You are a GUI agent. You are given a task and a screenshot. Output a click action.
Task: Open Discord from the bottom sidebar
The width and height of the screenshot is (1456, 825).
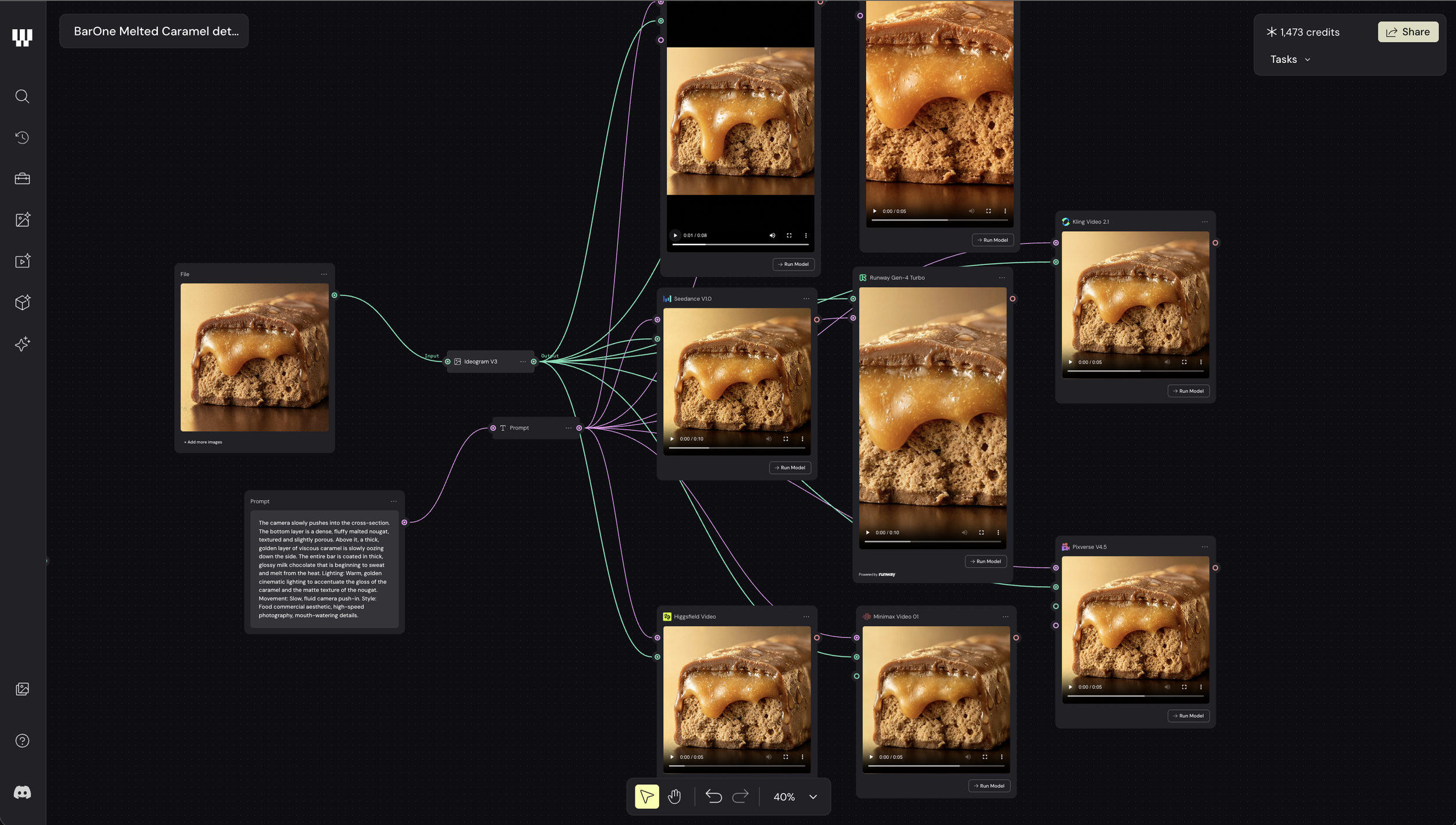click(x=22, y=792)
